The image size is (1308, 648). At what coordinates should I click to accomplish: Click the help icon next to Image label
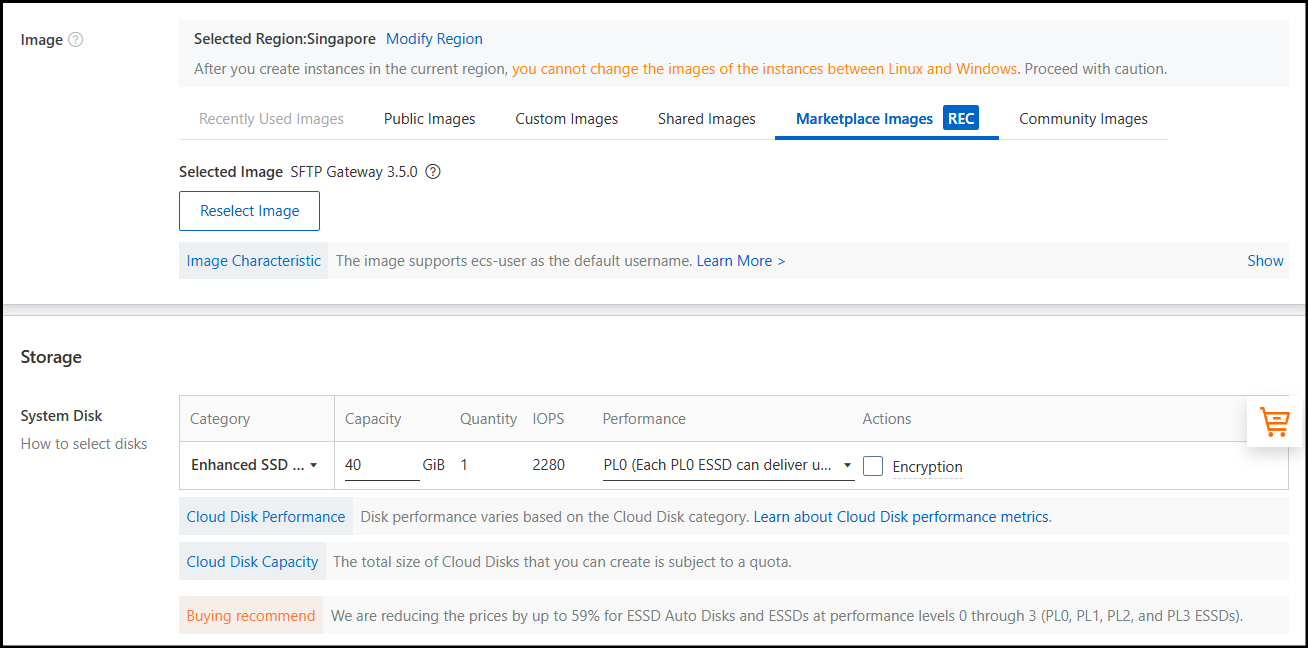(76, 40)
